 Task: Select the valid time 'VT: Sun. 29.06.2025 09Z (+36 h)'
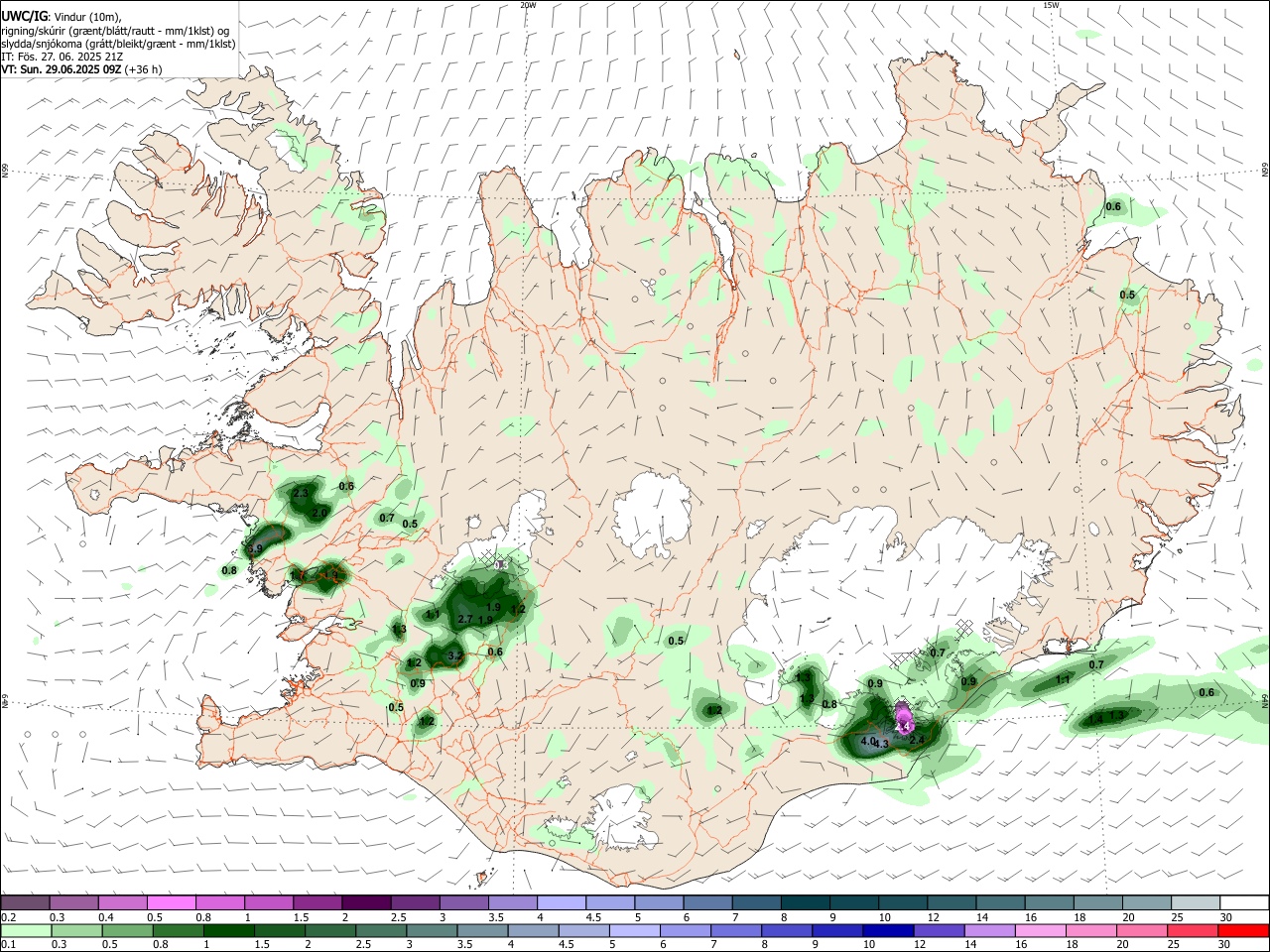click(81, 69)
